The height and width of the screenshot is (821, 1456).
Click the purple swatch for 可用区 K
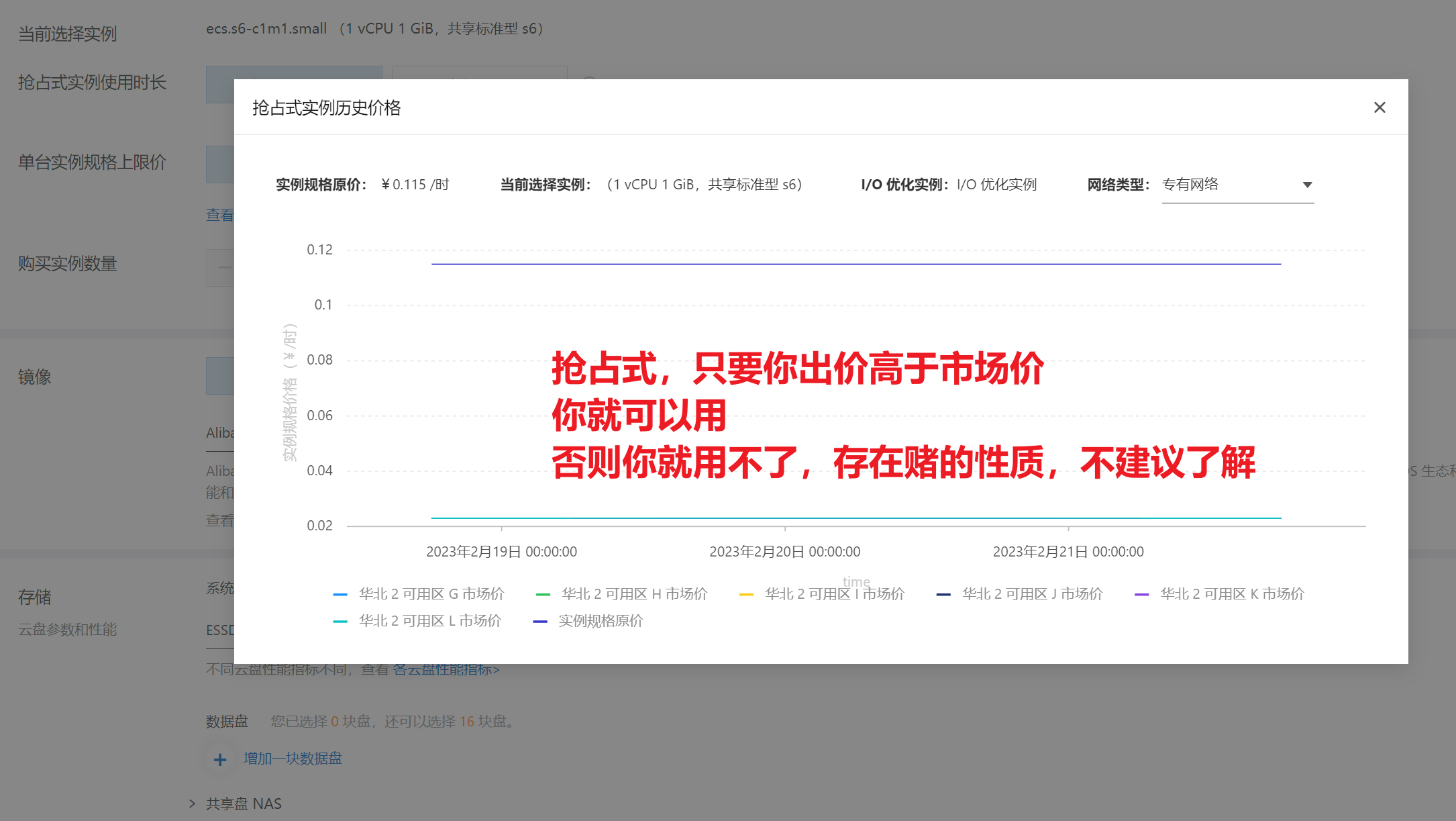pos(1141,595)
